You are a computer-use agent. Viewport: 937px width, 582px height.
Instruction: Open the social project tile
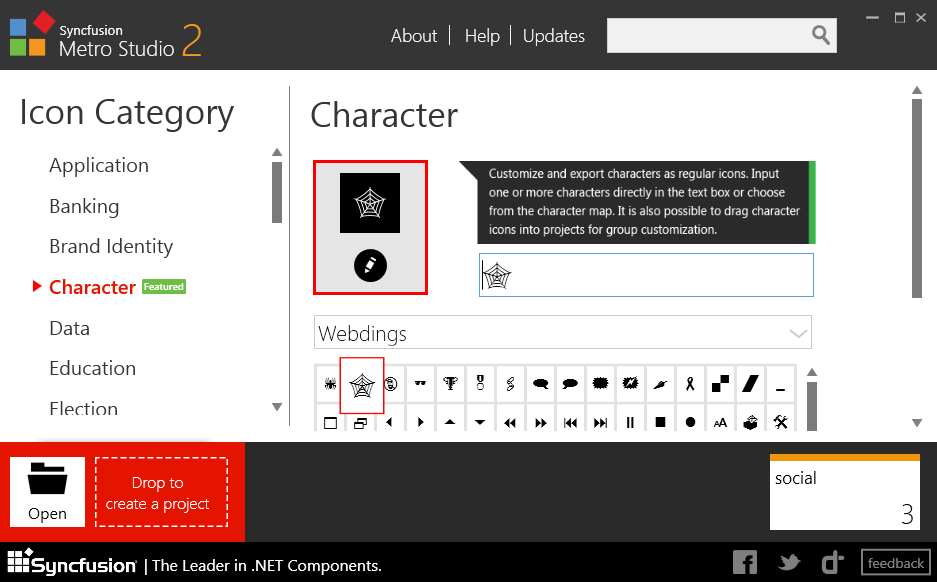pos(844,492)
